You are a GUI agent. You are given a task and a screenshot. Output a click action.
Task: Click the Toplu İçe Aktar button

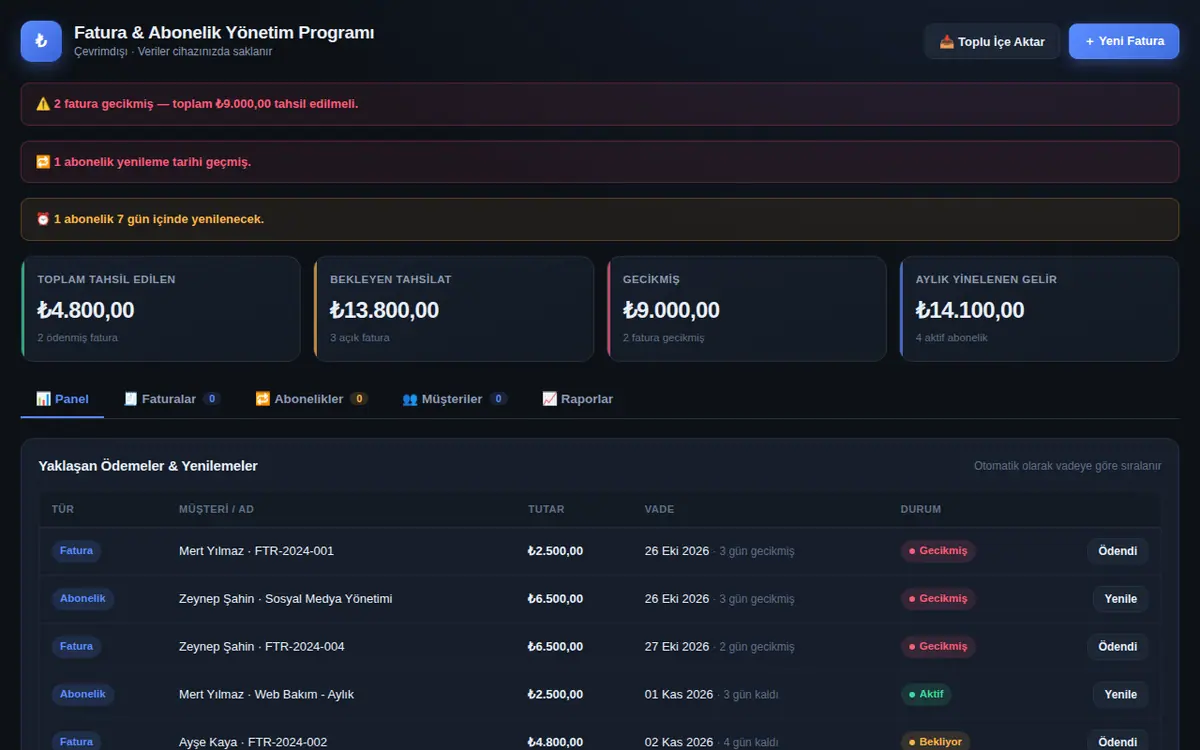[992, 41]
